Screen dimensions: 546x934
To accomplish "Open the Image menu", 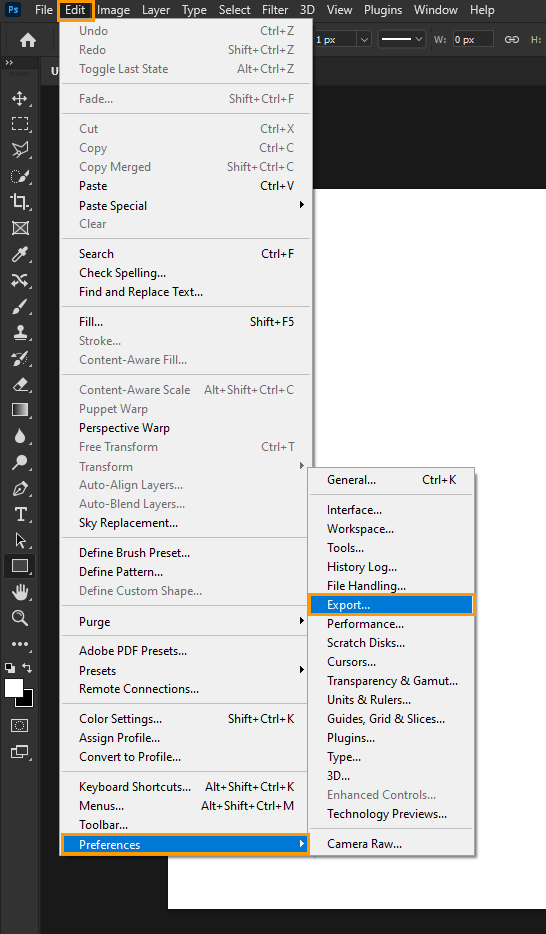I will tap(113, 10).
